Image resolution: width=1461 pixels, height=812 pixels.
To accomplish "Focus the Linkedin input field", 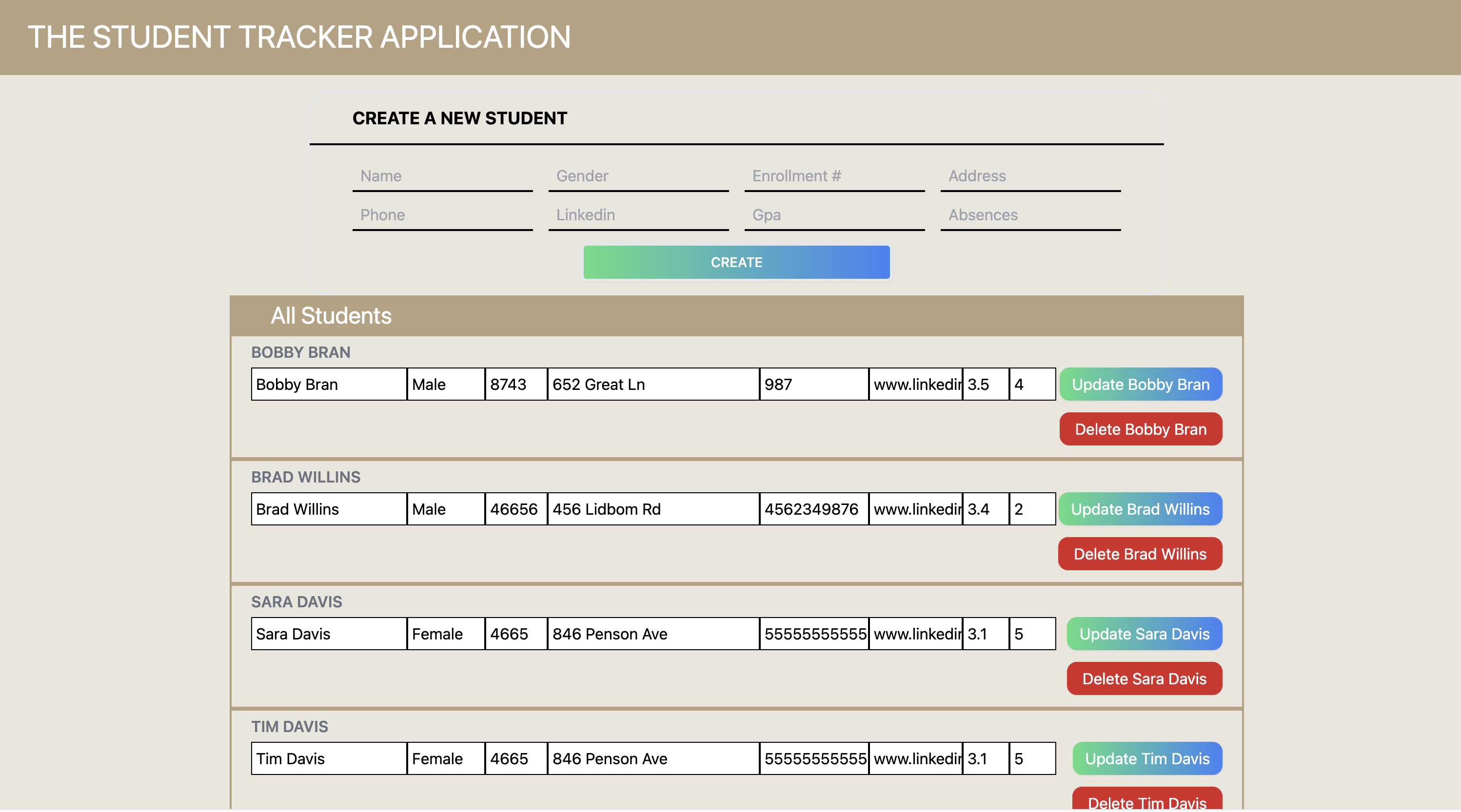I will (638, 215).
